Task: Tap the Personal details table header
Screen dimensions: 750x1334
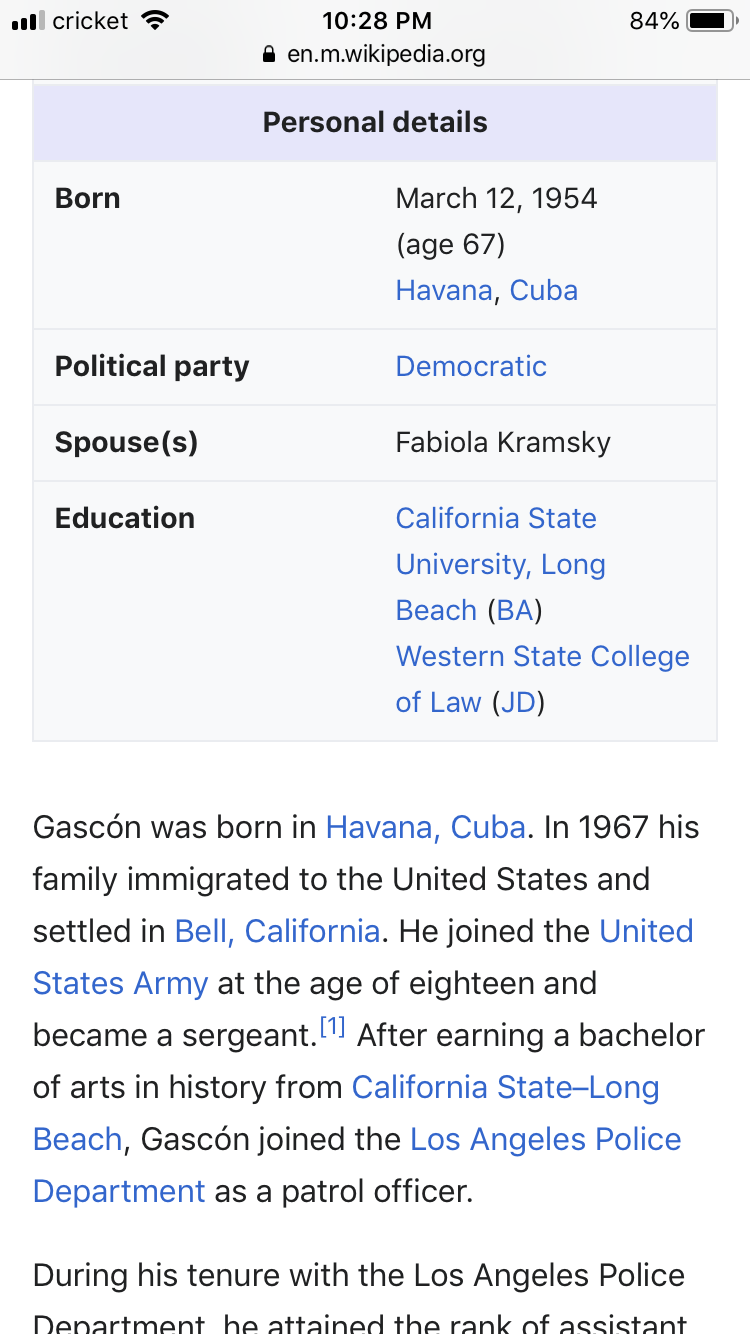Action: [375, 122]
